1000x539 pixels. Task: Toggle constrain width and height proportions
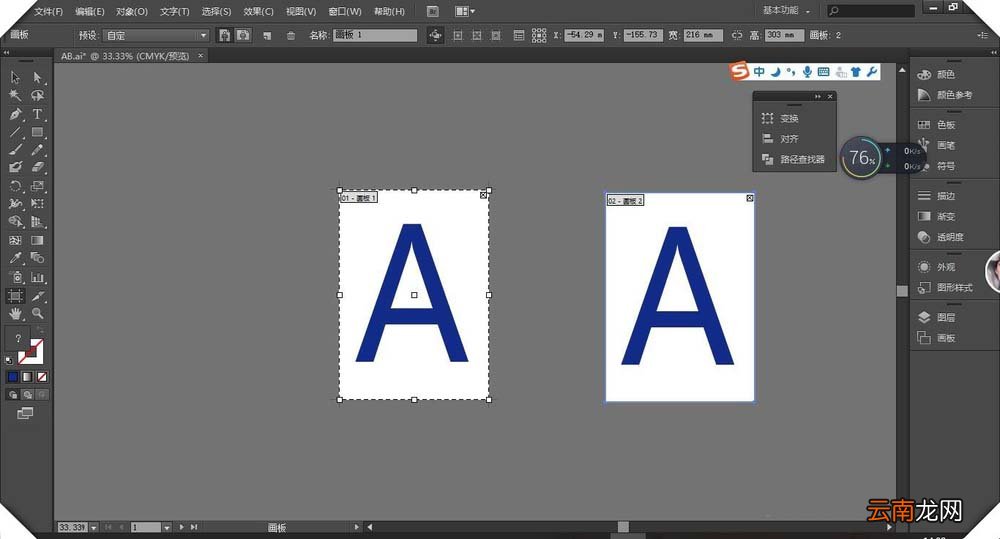(737, 35)
